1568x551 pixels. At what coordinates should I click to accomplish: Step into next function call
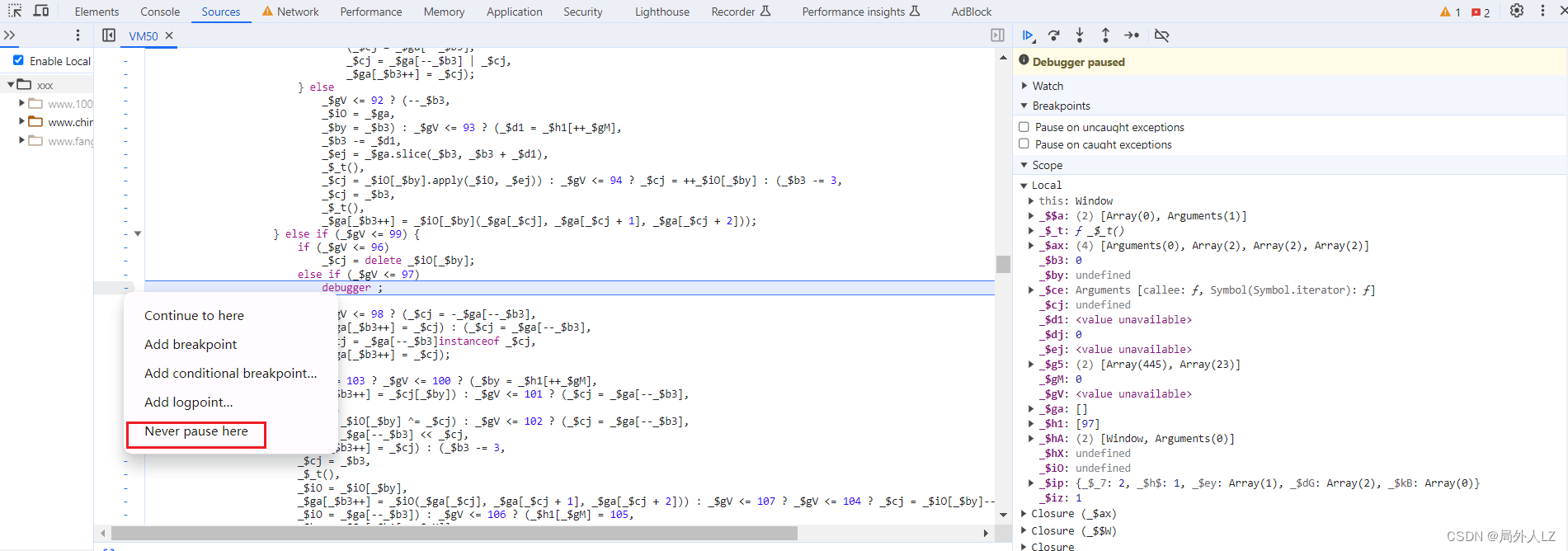(1080, 35)
